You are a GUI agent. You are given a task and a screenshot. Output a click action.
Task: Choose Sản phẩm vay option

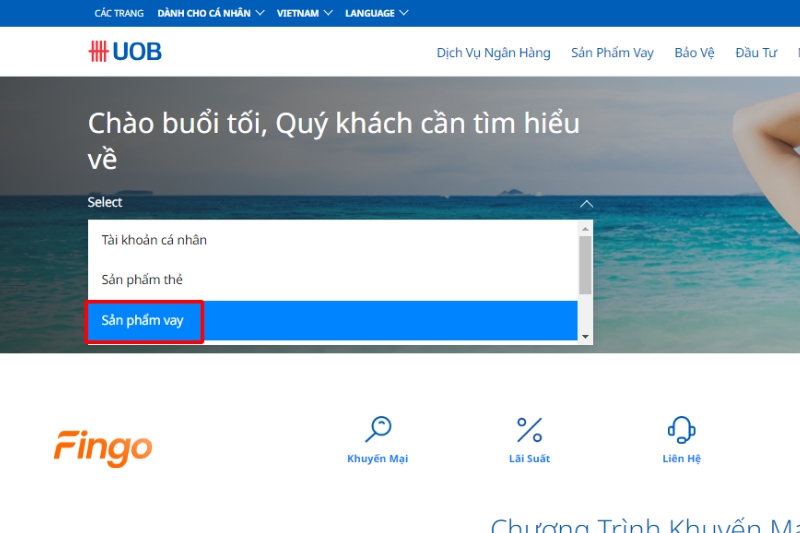[333, 320]
